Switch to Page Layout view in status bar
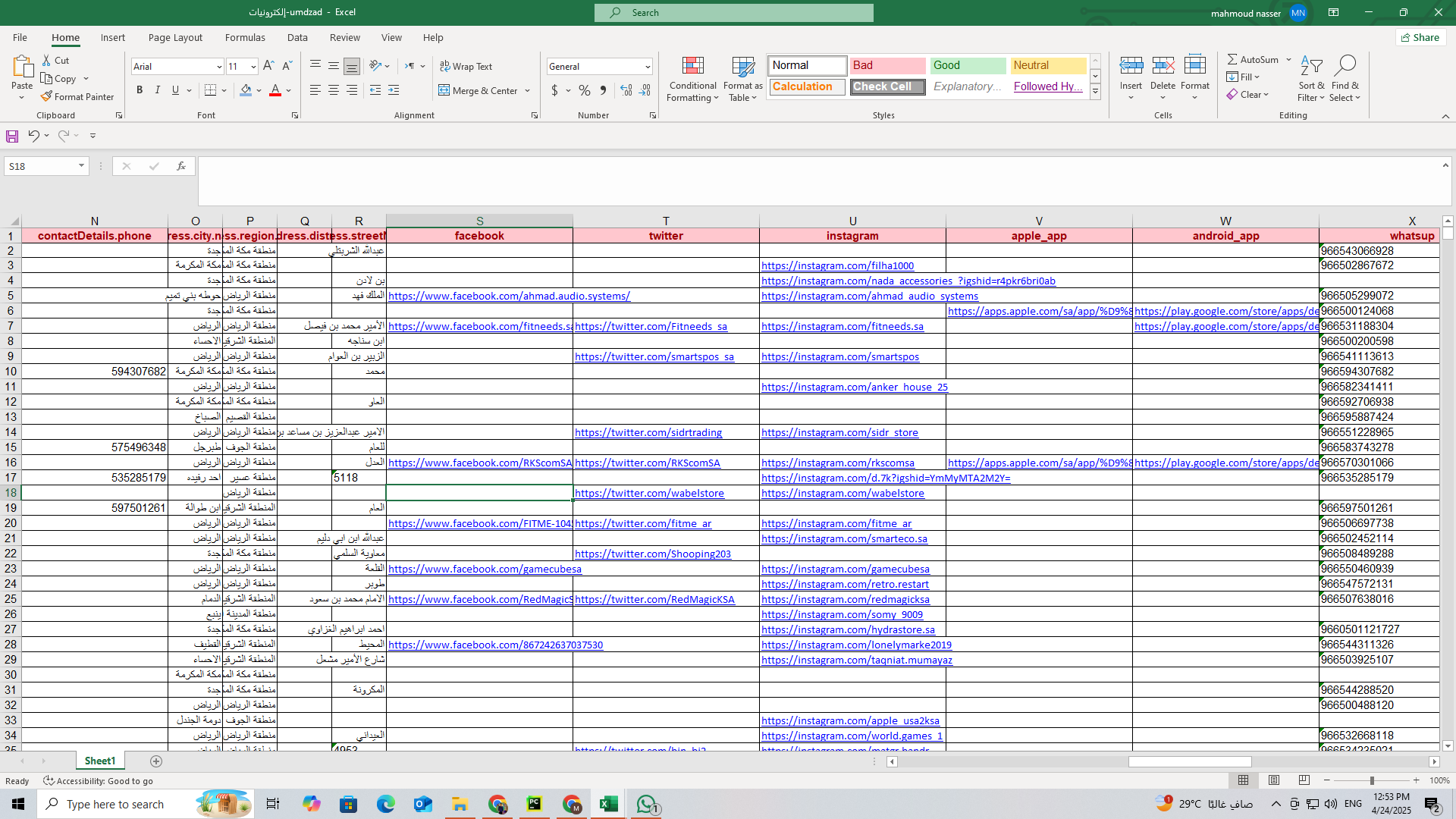This screenshot has width=1456, height=819. [1274, 780]
